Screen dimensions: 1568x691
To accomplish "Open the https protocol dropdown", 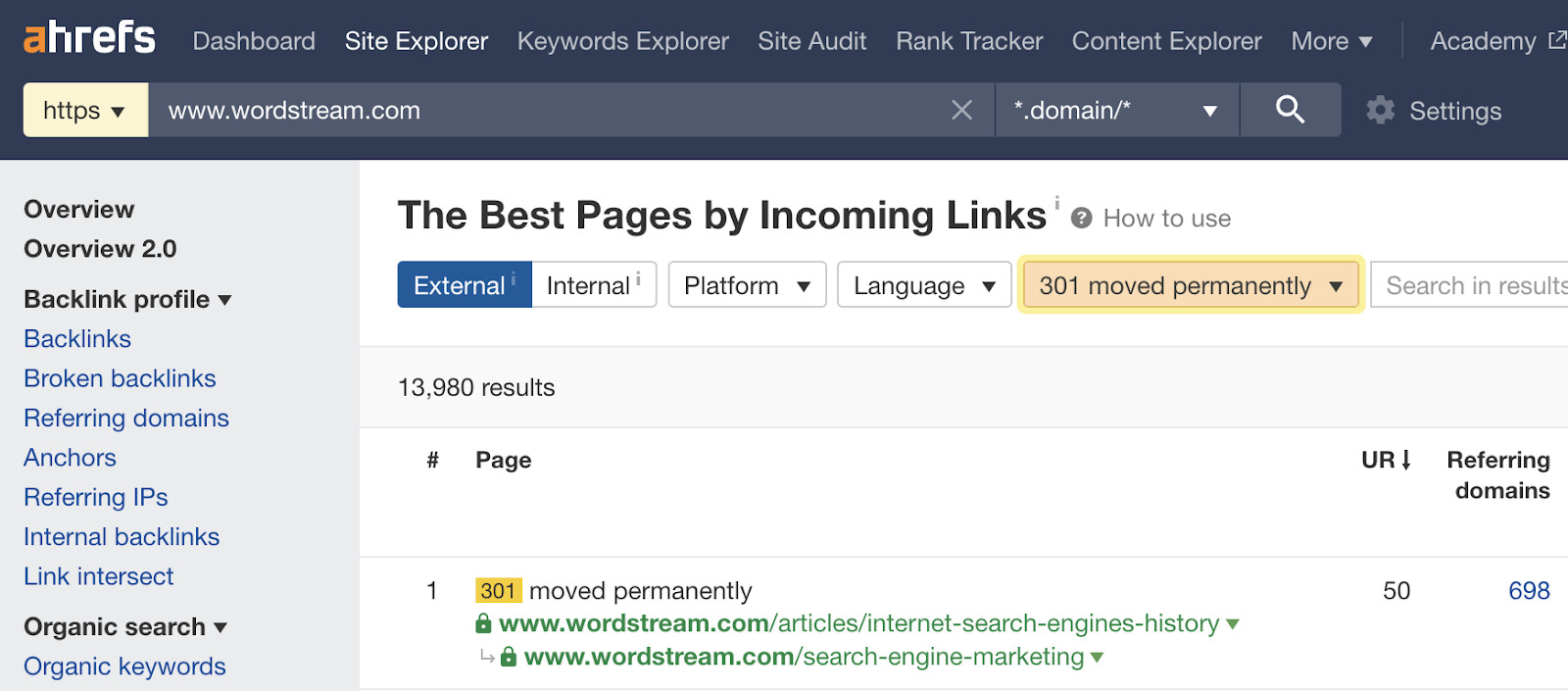I will click(85, 111).
